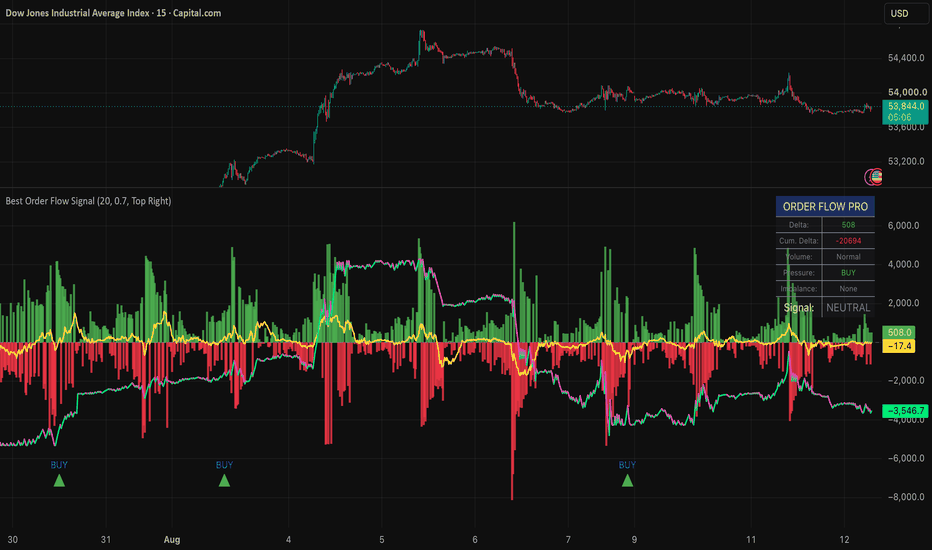Click the 12 date on the time axis
The image size is (932, 550).
(845, 540)
